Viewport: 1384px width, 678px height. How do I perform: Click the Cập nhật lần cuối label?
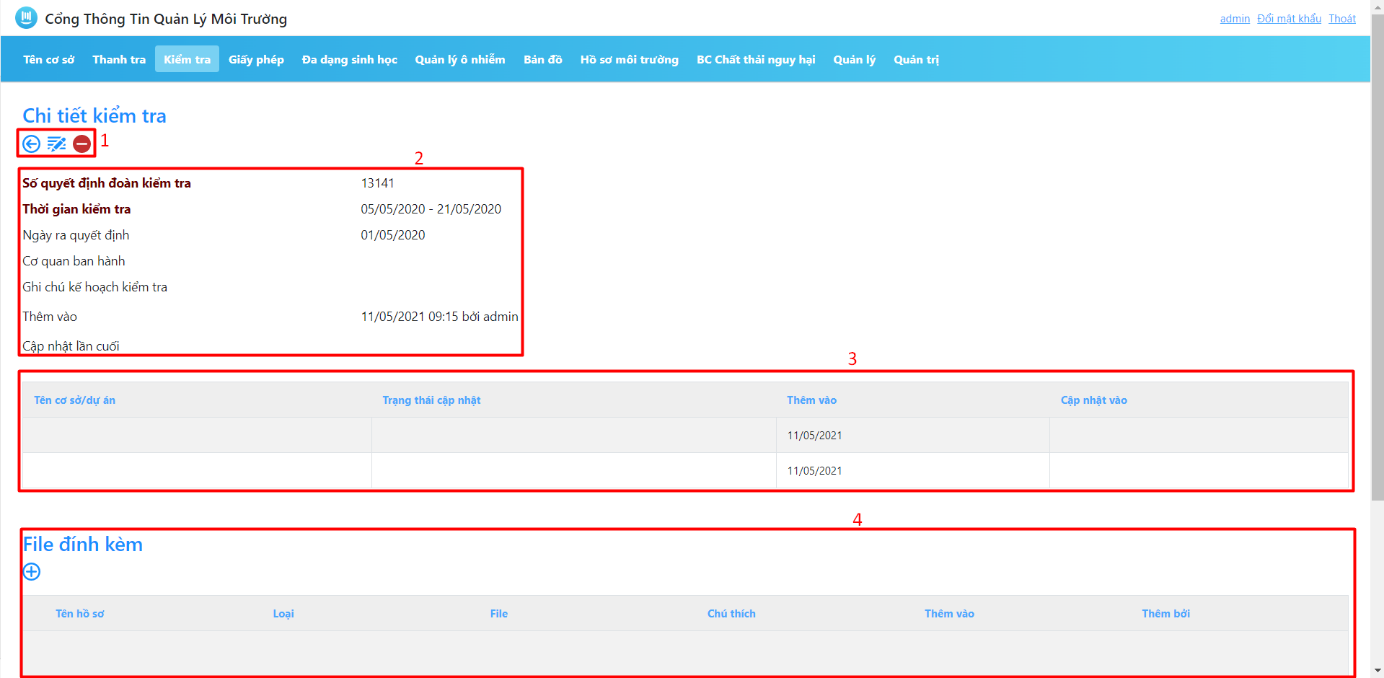coord(71,346)
